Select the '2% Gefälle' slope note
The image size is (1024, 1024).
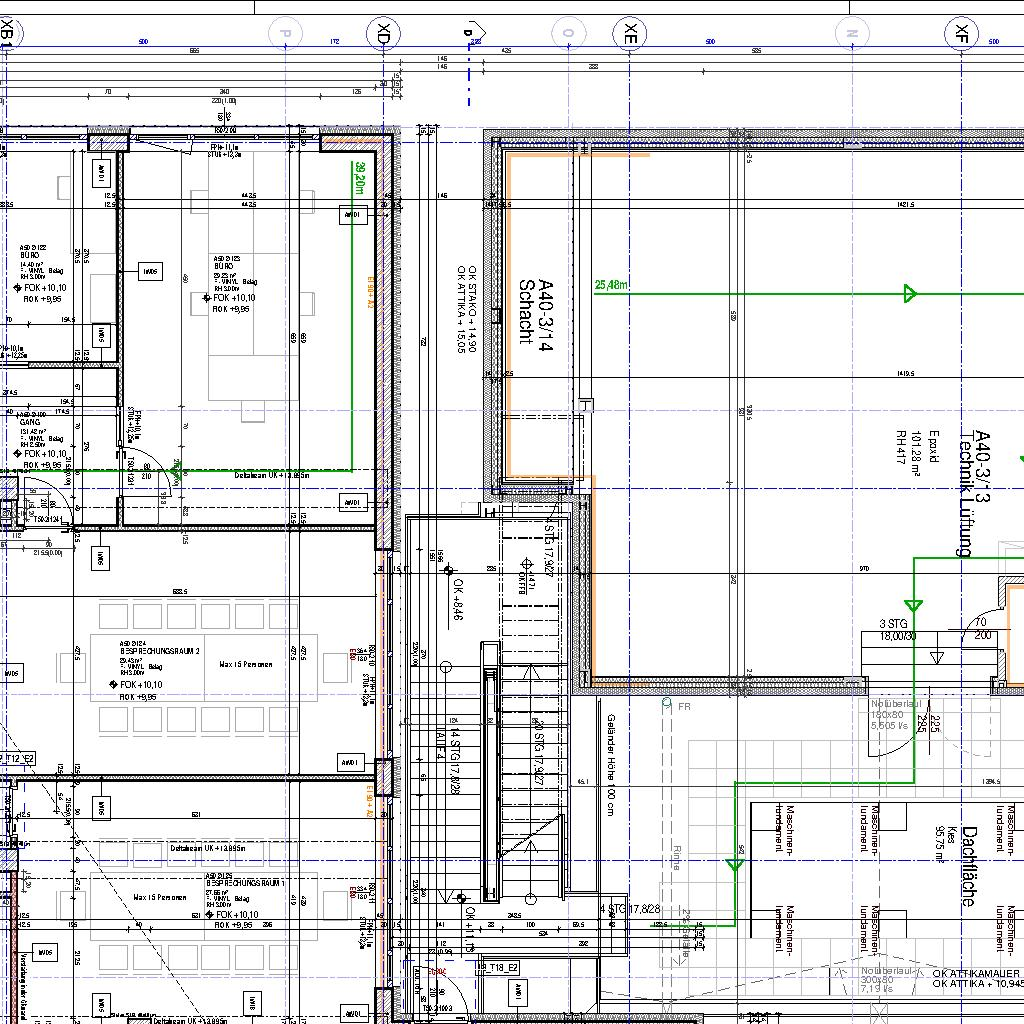(x=686, y=933)
